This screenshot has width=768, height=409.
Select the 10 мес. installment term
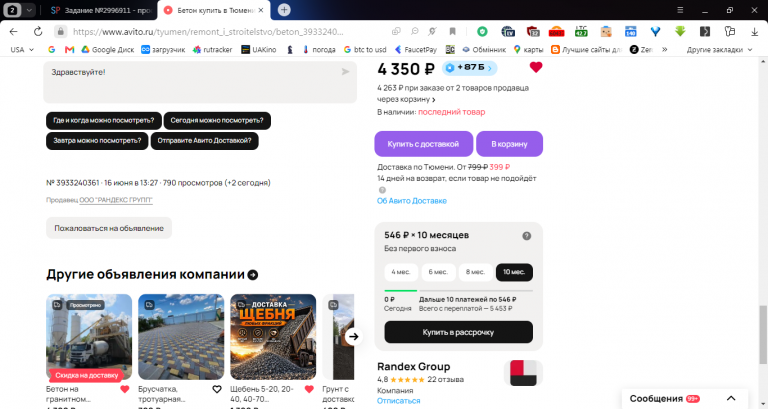click(x=514, y=272)
